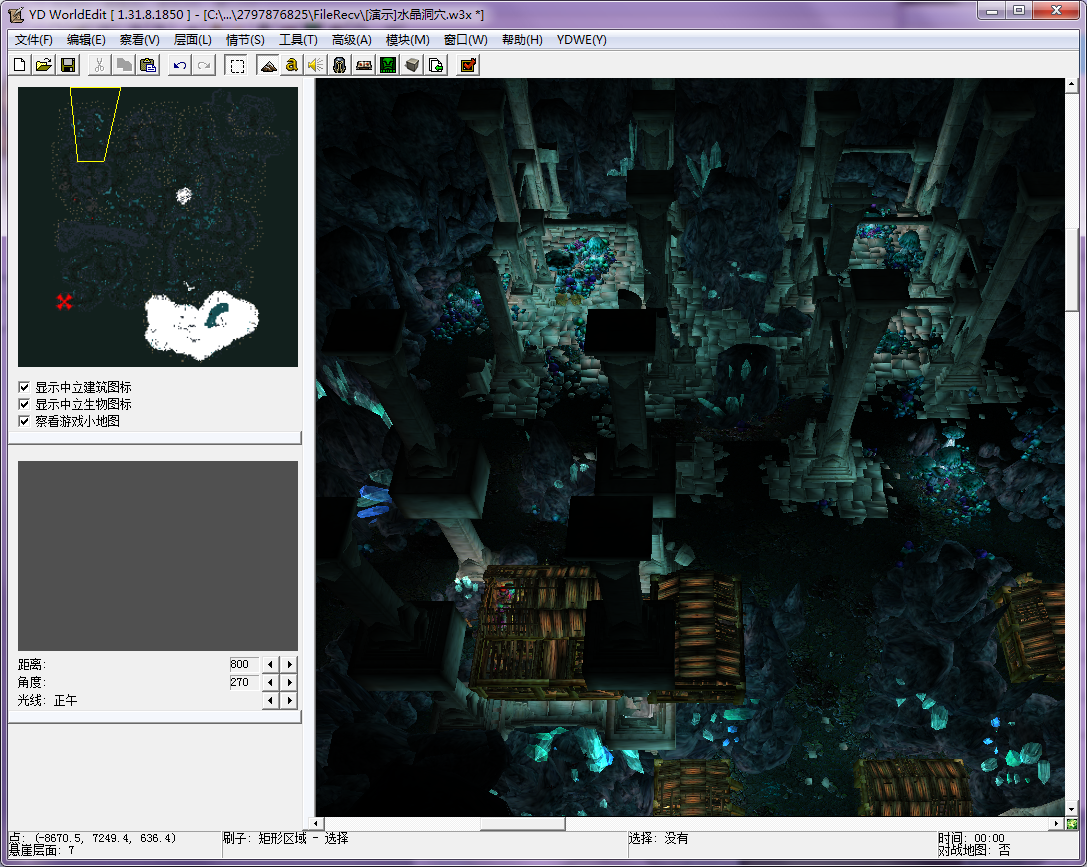Open the 层面(L) menu

click(x=192, y=40)
